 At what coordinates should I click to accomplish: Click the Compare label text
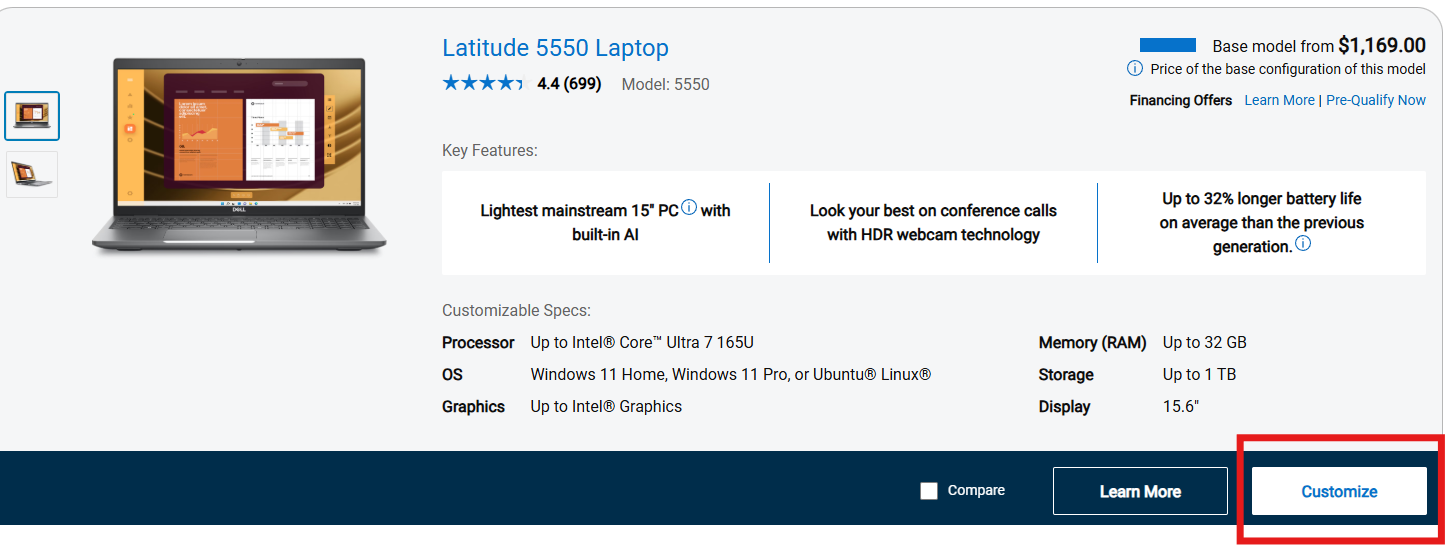[x=976, y=490]
